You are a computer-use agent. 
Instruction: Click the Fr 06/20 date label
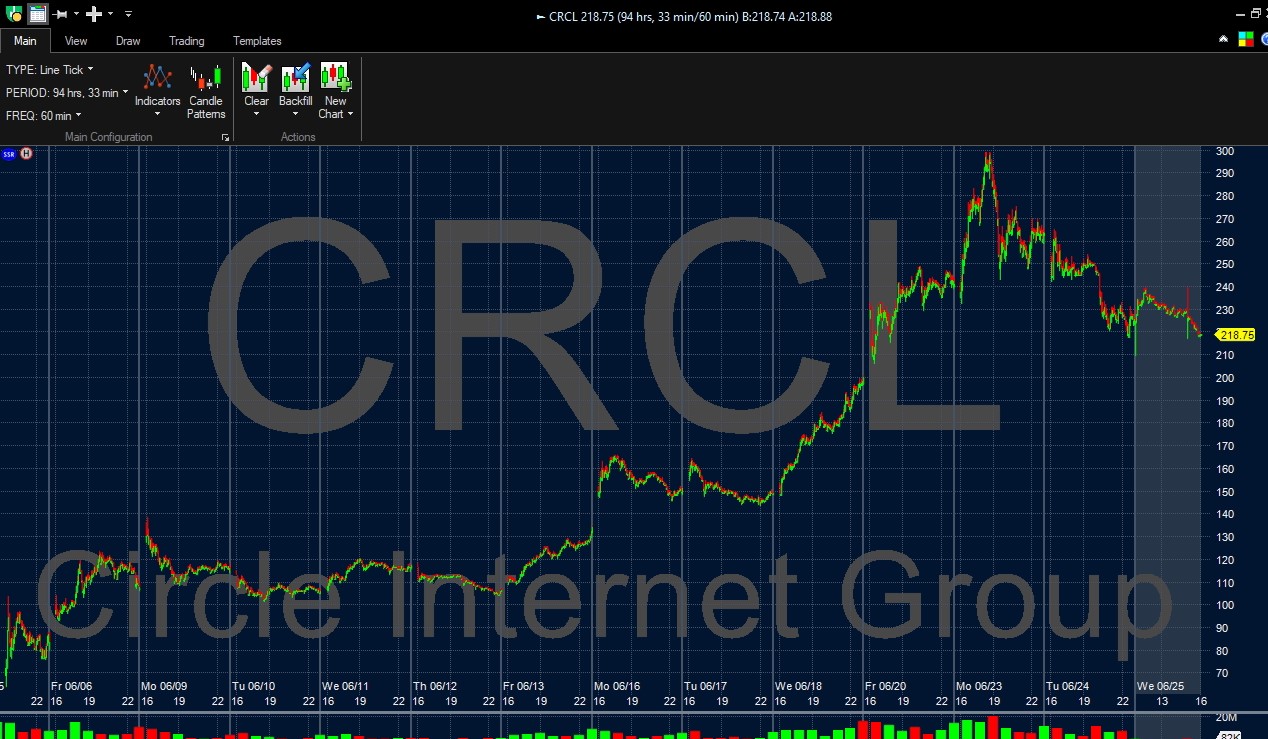(x=886, y=686)
